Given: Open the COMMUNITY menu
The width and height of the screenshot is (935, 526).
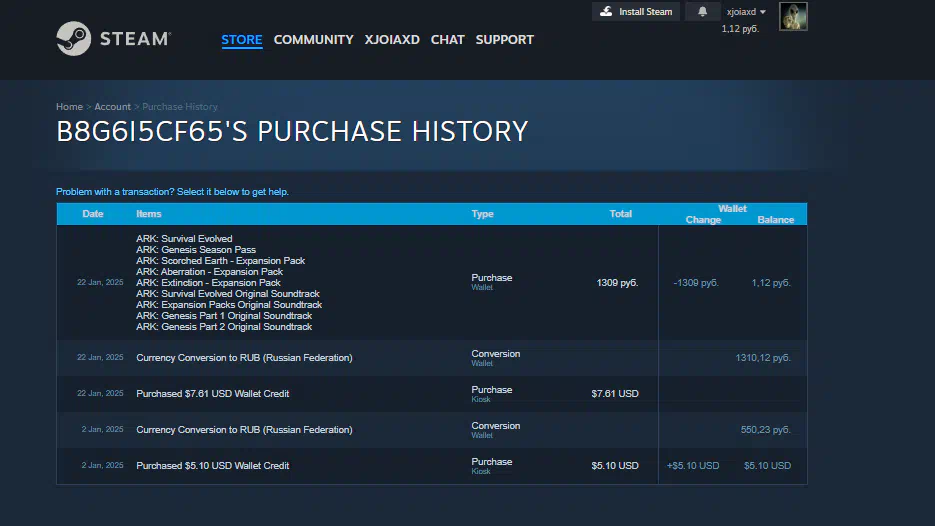Looking at the screenshot, I should point(314,39).
